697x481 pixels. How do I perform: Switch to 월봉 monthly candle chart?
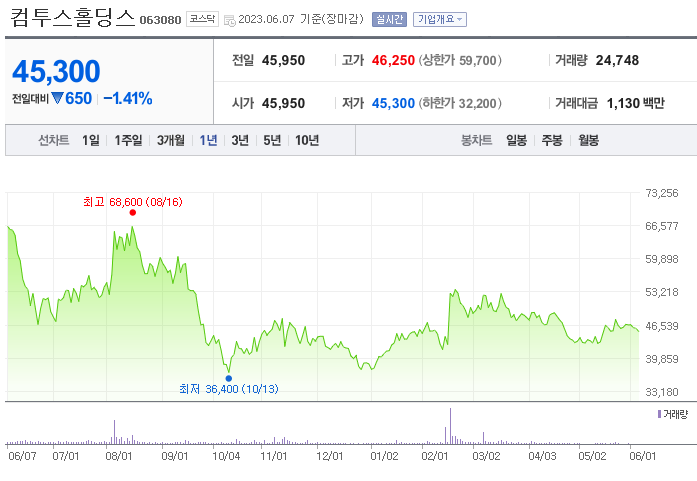click(x=589, y=140)
